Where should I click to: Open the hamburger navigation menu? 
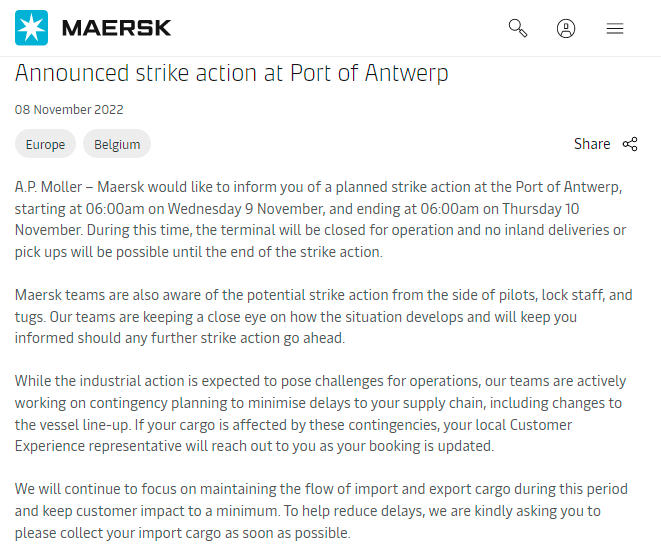coord(615,28)
